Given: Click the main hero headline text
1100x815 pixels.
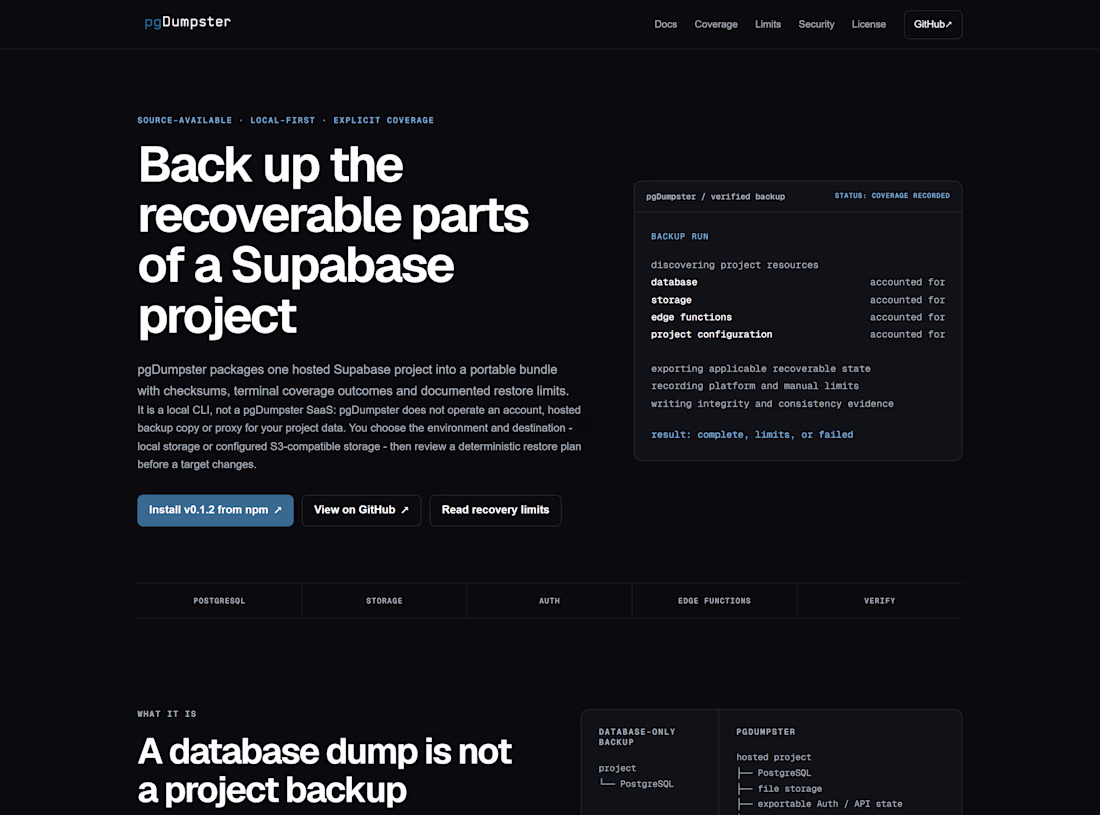Looking at the screenshot, I should pos(333,241).
